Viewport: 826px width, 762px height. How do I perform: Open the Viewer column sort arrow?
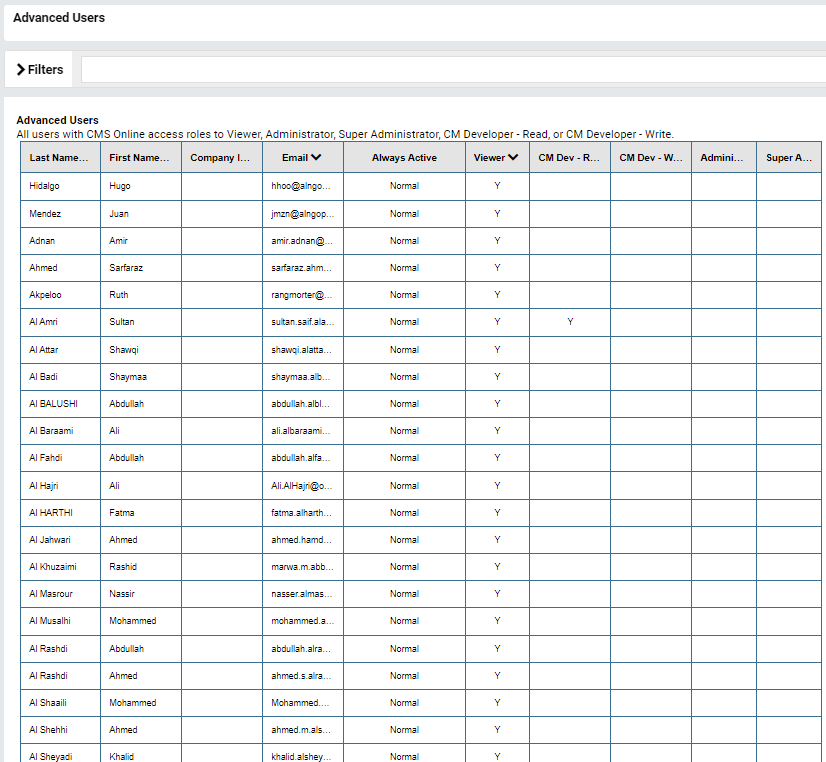[513, 157]
